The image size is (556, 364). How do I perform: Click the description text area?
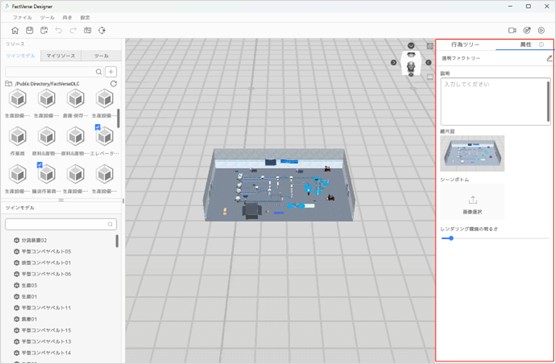click(x=495, y=101)
